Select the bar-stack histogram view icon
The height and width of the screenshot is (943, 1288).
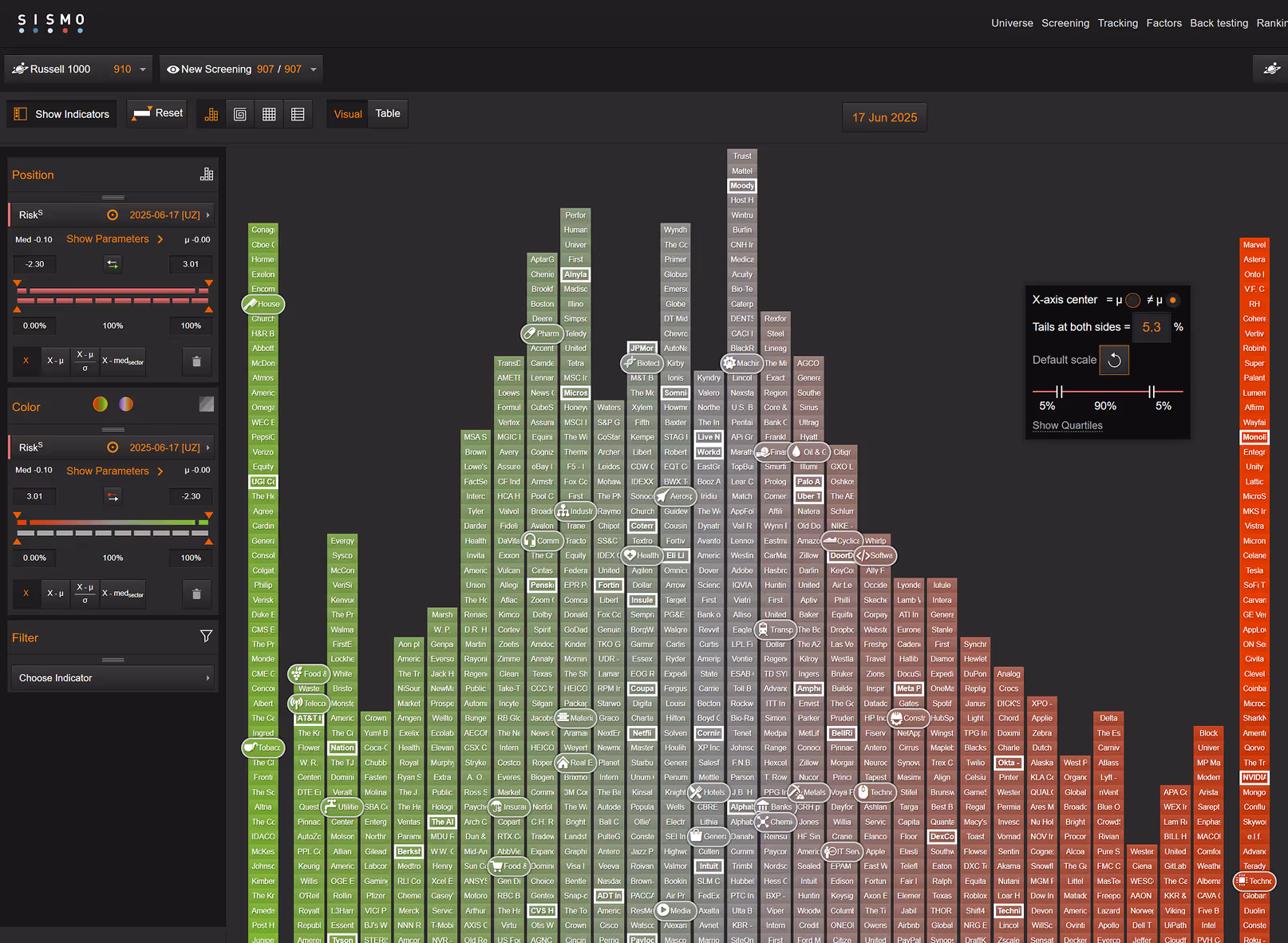coord(211,114)
